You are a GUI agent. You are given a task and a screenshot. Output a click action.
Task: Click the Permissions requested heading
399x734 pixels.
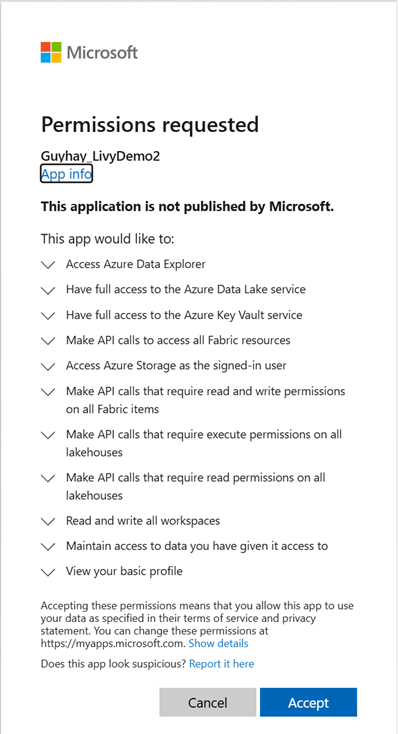click(x=150, y=125)
